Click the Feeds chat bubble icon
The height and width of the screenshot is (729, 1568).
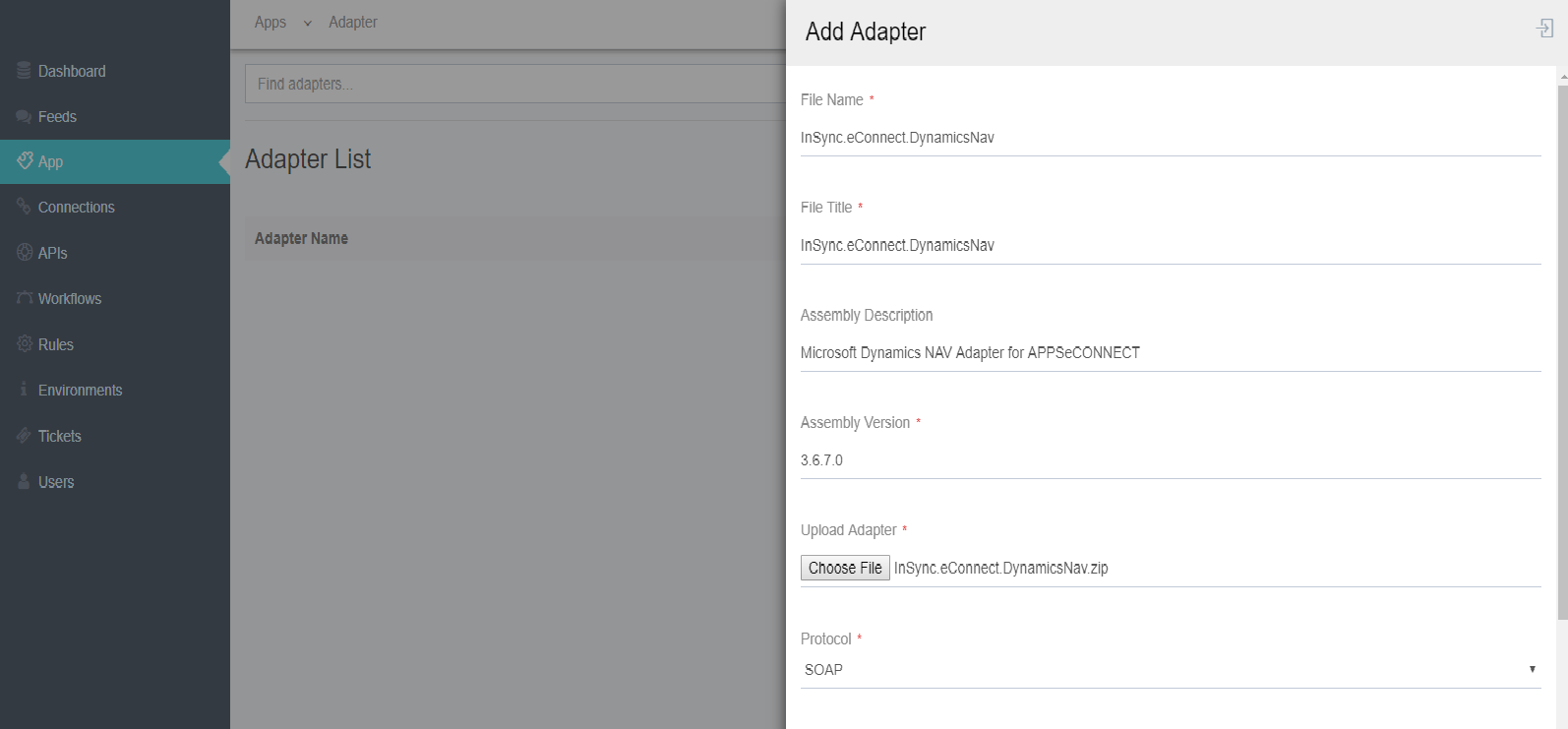(24, 116)
